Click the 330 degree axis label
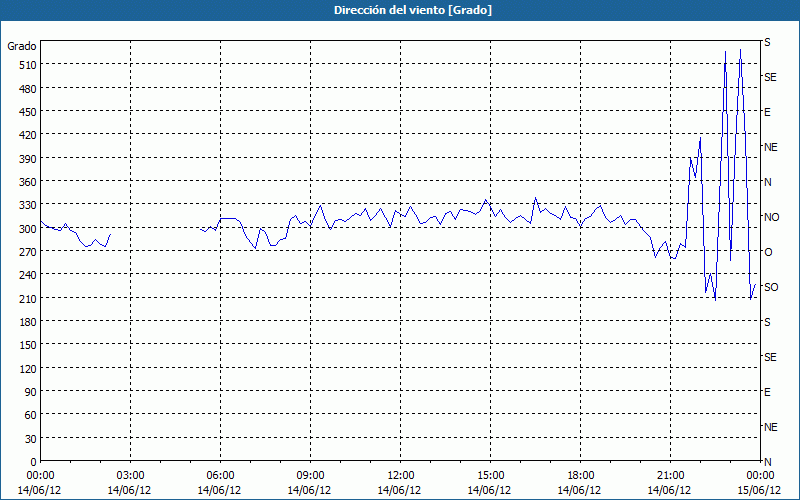The height and width of the screenshot is (500, 800). (x=28, y=206)
